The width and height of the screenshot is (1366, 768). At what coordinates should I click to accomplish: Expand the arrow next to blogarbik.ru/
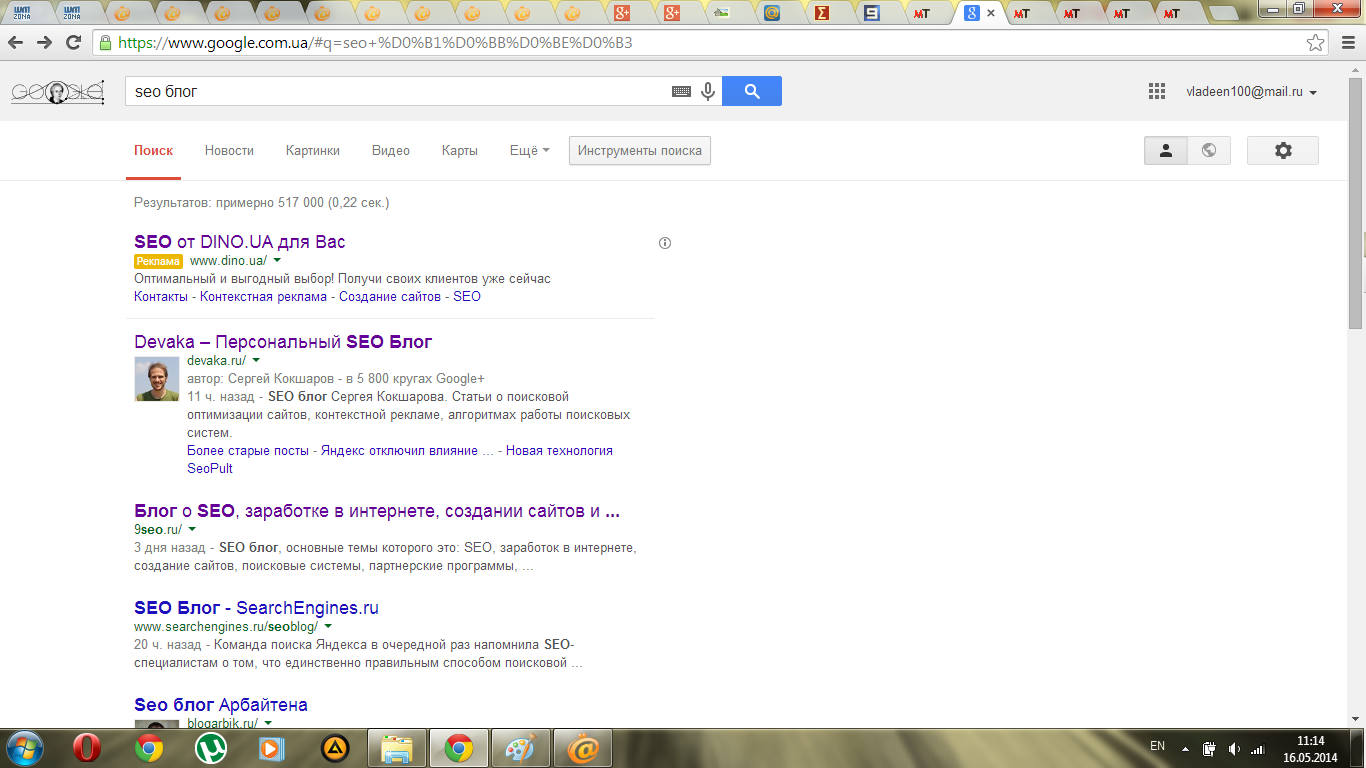pyautogui.click(x=268, y=722)
